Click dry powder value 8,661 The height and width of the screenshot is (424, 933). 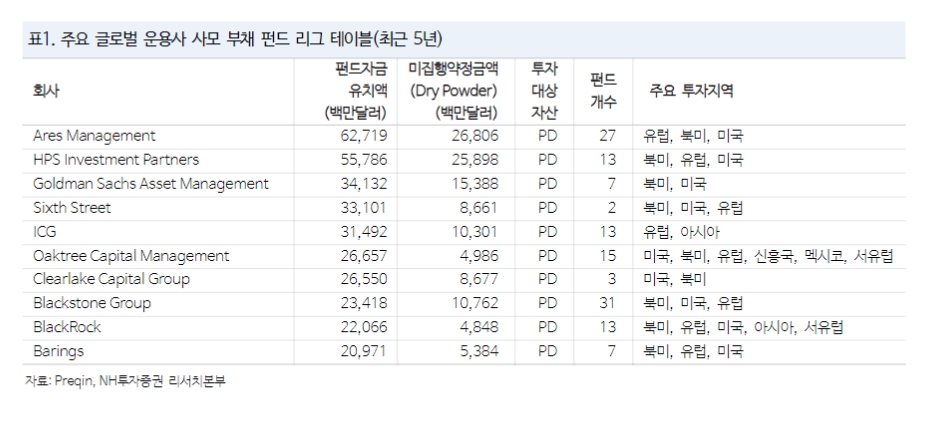479,208
